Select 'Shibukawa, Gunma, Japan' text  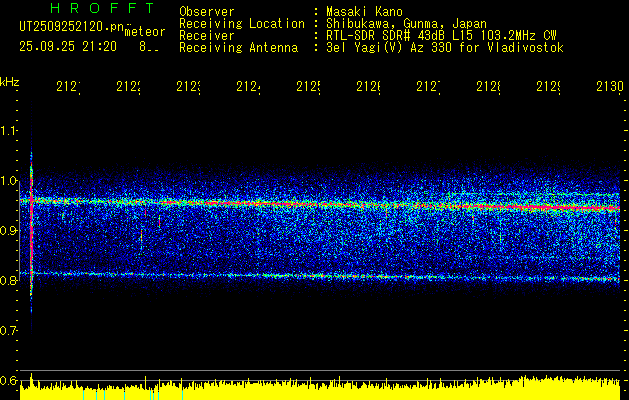point(406,24)
